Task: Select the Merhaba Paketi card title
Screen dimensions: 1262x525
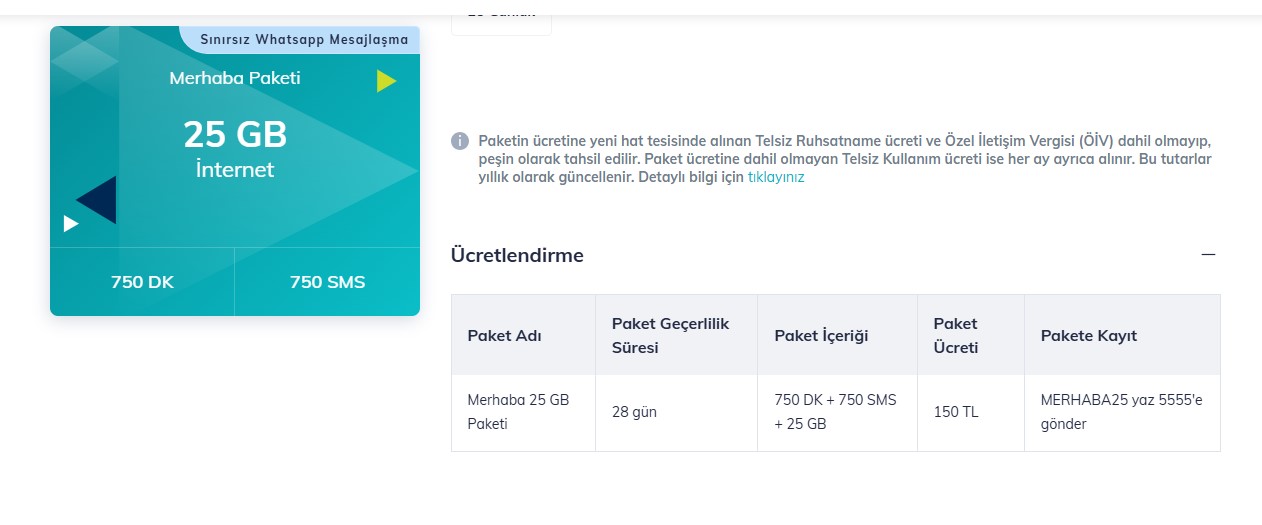Action: point(235,78)
